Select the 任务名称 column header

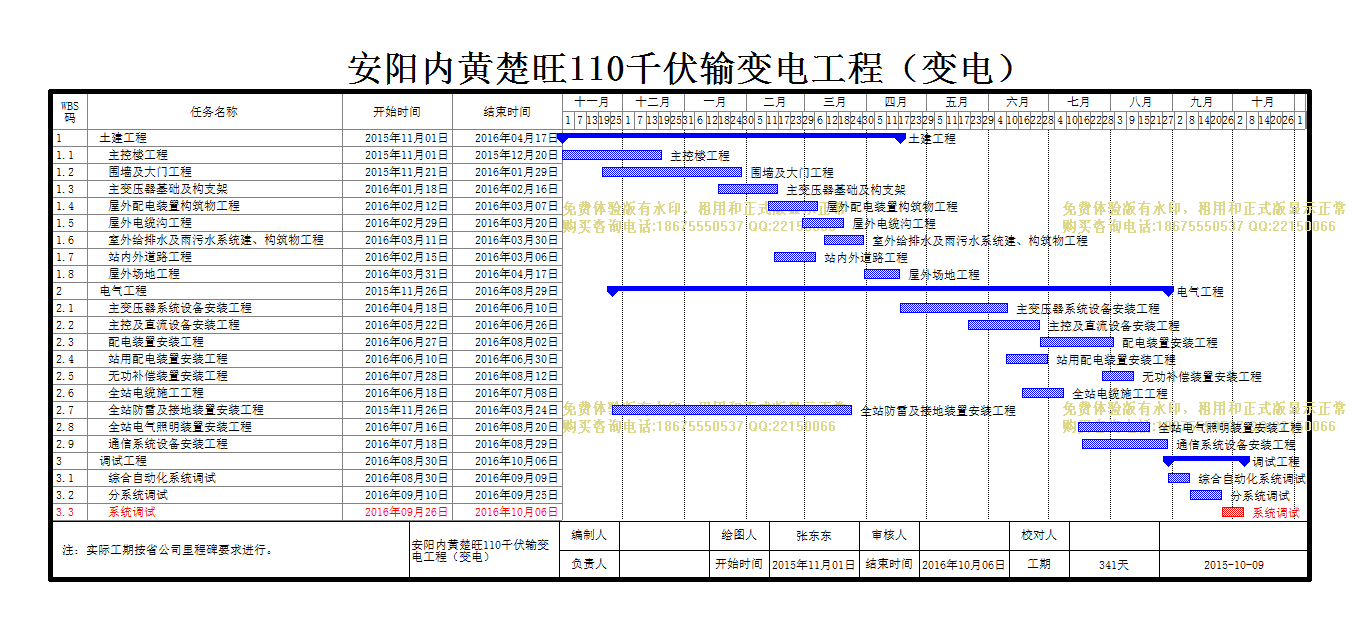tap(214, 112)
